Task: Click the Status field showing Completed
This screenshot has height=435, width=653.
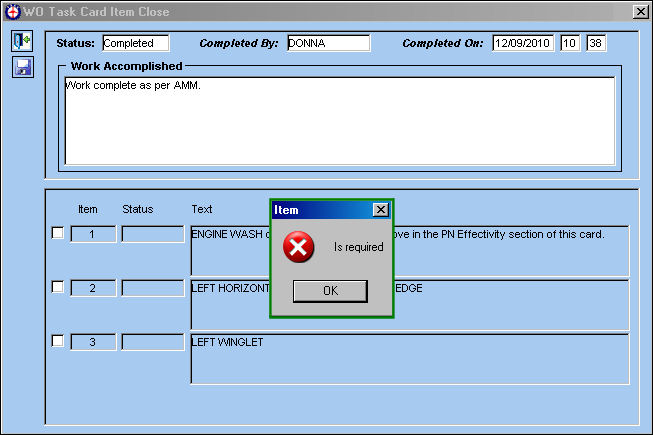Action: tap(136, 43)
